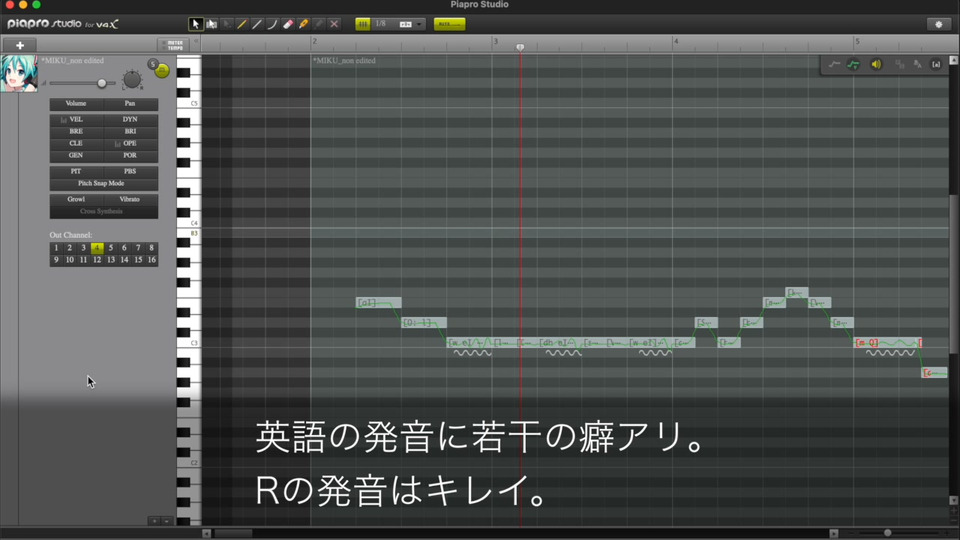Click the plus button below track panel
The image size is (960, 540).
154,521
